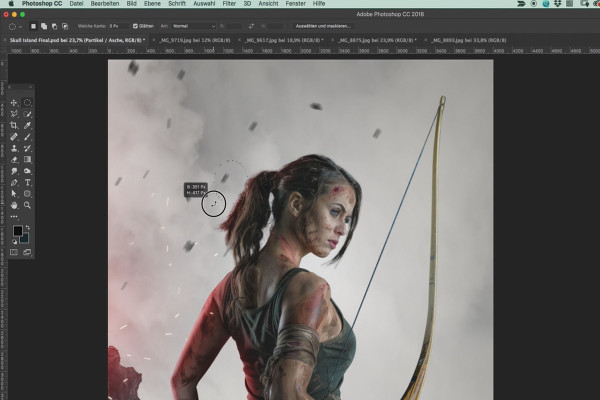Open the Filter menu
600x400 pixels.
coord(229,3)
